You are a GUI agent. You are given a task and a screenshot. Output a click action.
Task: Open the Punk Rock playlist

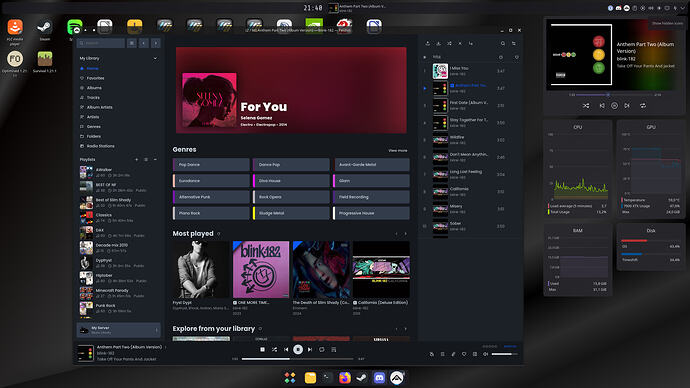coord(119,308)
